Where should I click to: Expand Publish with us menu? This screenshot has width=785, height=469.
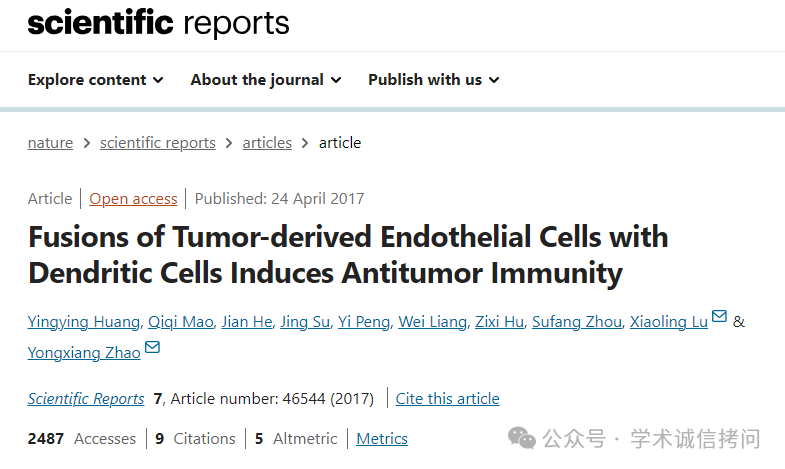434,80
